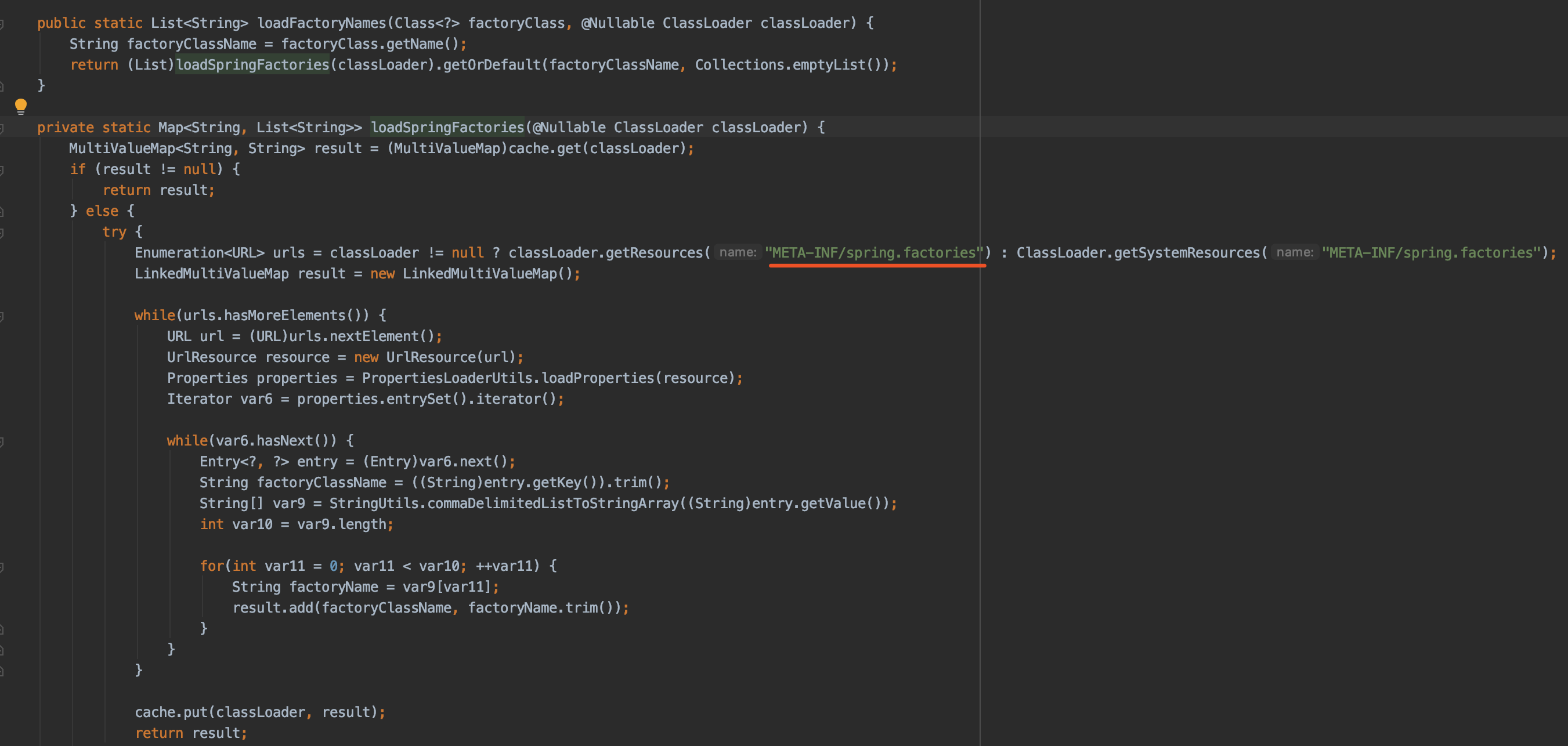Click the 'result != null' condition
Screen dimensions: 1568x746
[159, 169]
